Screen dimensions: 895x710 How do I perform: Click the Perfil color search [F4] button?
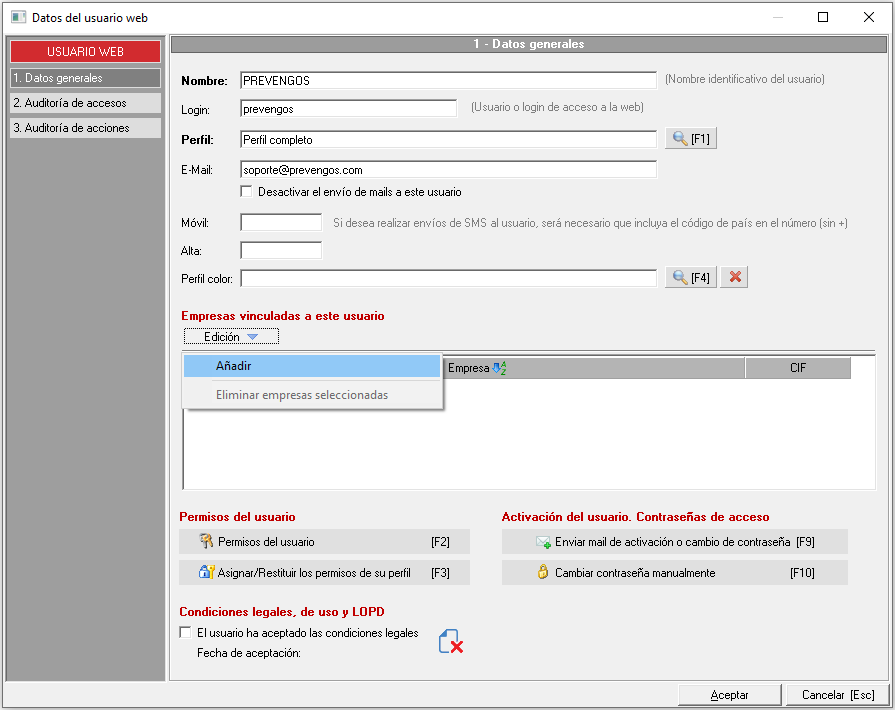click(691, 277)
